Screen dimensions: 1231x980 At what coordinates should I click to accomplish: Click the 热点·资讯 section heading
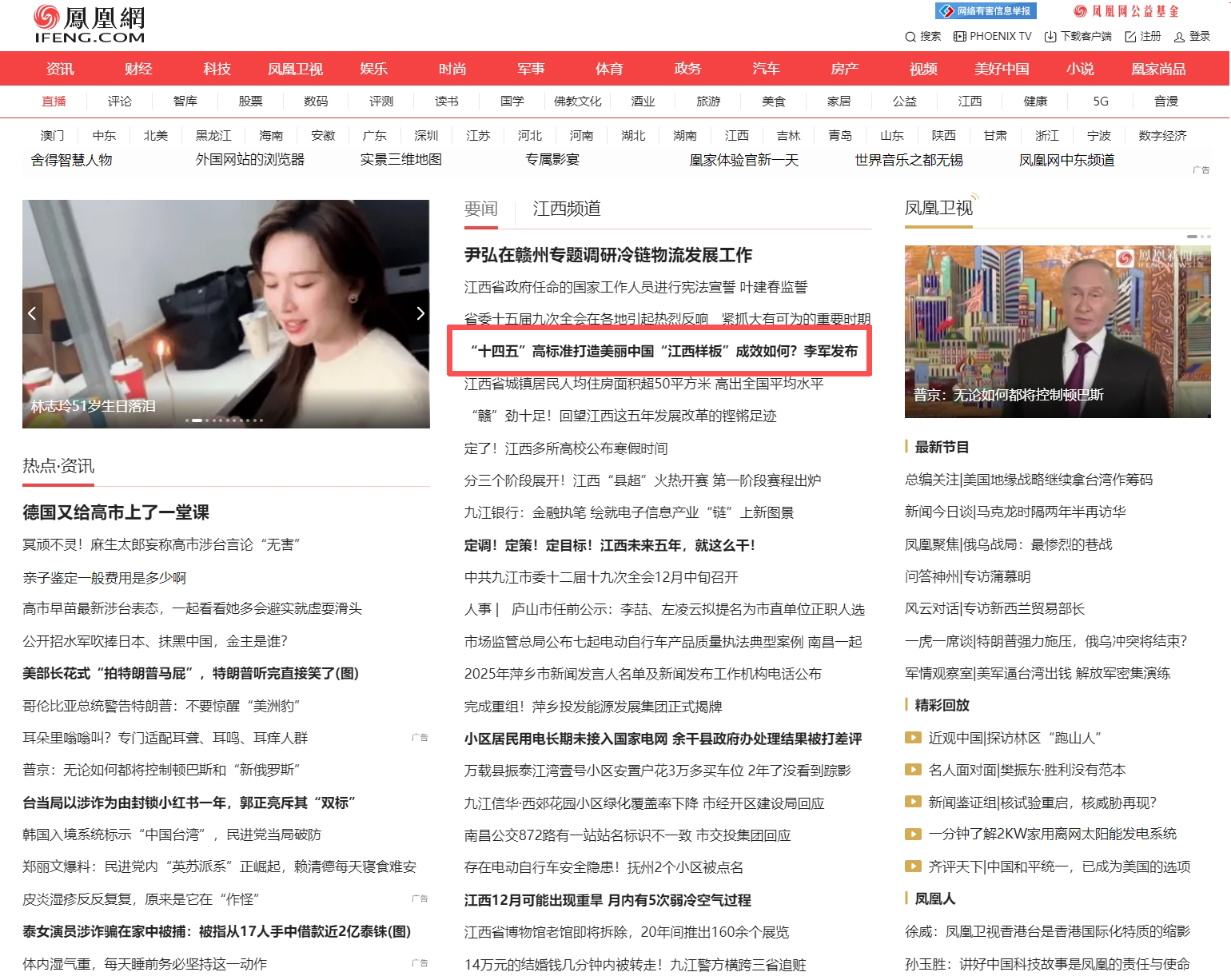pyautogui.click(x=58, y=466)
